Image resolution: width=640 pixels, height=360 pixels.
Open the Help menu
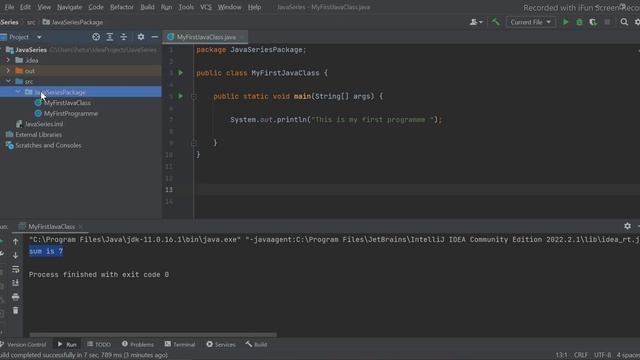coord(254,7)
